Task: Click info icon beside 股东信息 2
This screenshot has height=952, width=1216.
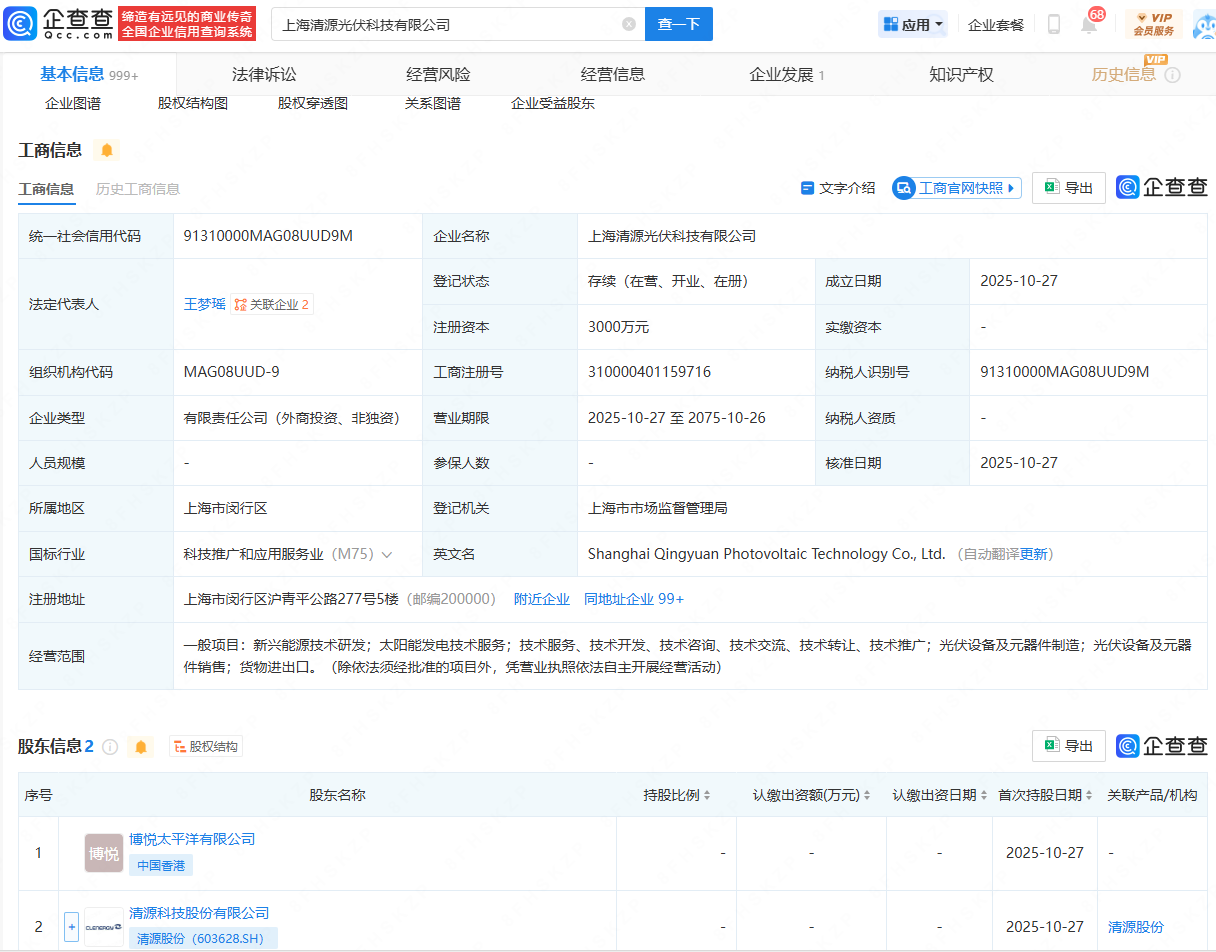Action: tap(110, 747)
